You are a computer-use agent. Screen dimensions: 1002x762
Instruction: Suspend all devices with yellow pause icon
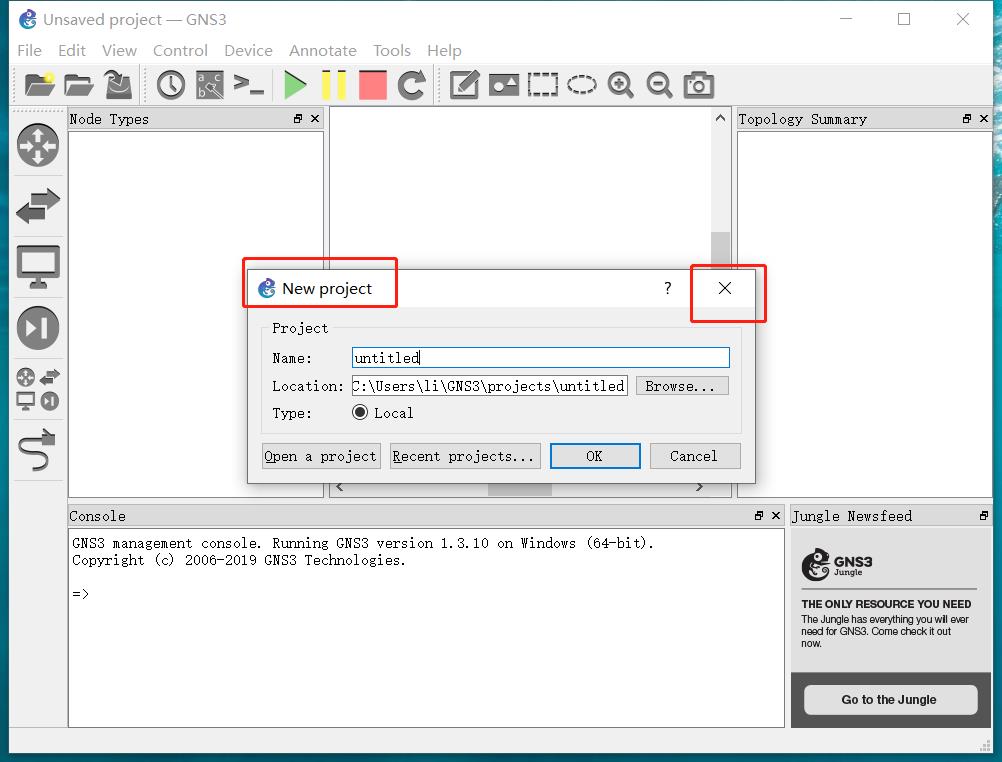point(334,85)
